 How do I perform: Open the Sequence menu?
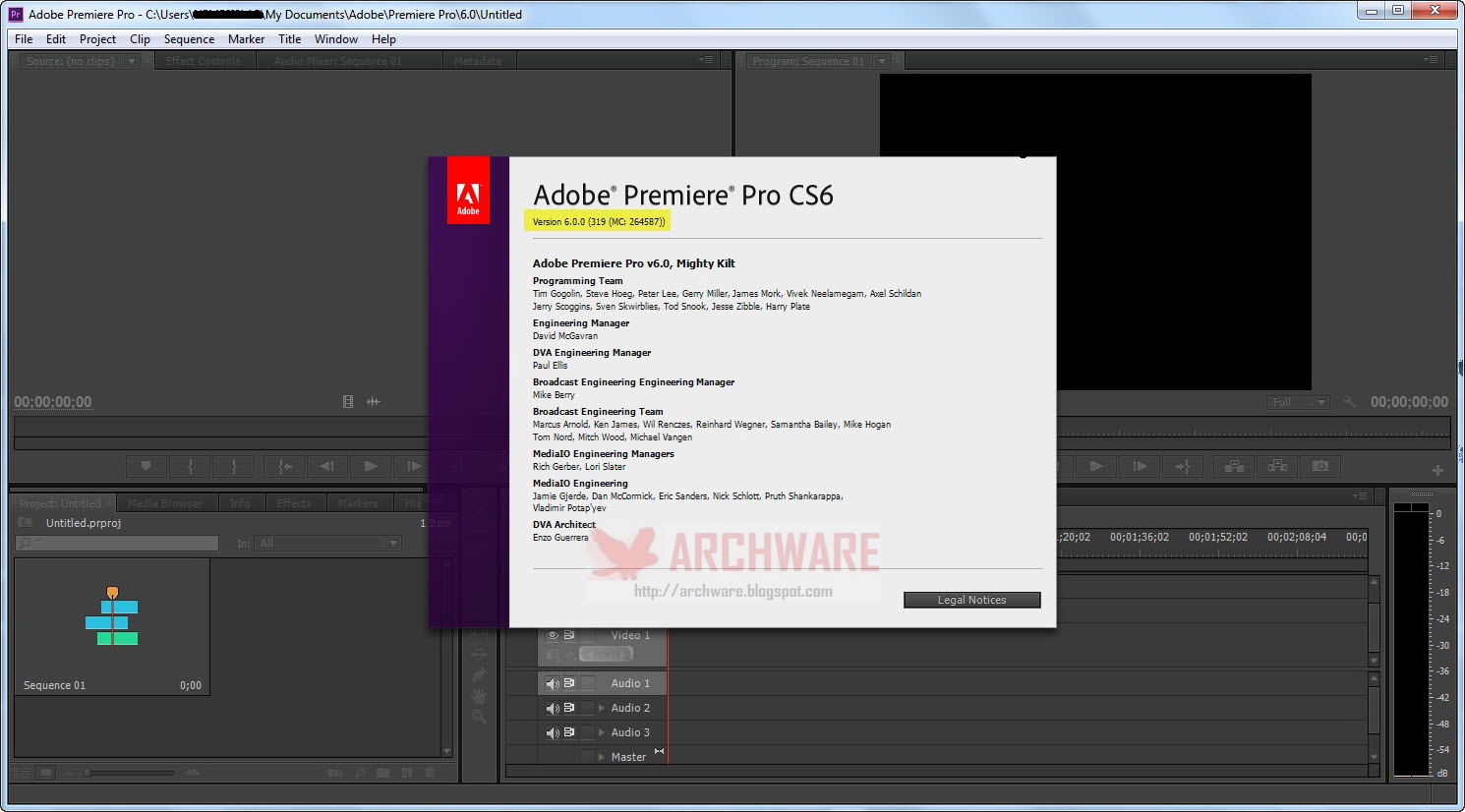pyautogui.click(x=189, y=39)
